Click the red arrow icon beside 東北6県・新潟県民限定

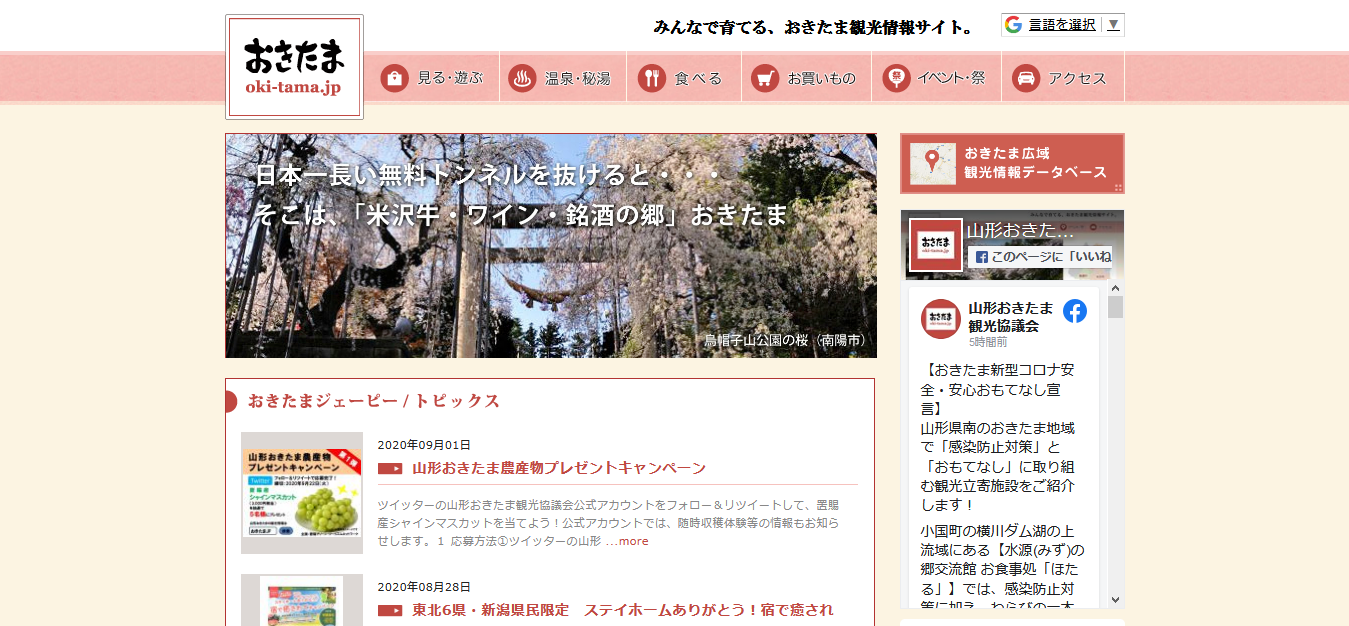tap(390, 610)
